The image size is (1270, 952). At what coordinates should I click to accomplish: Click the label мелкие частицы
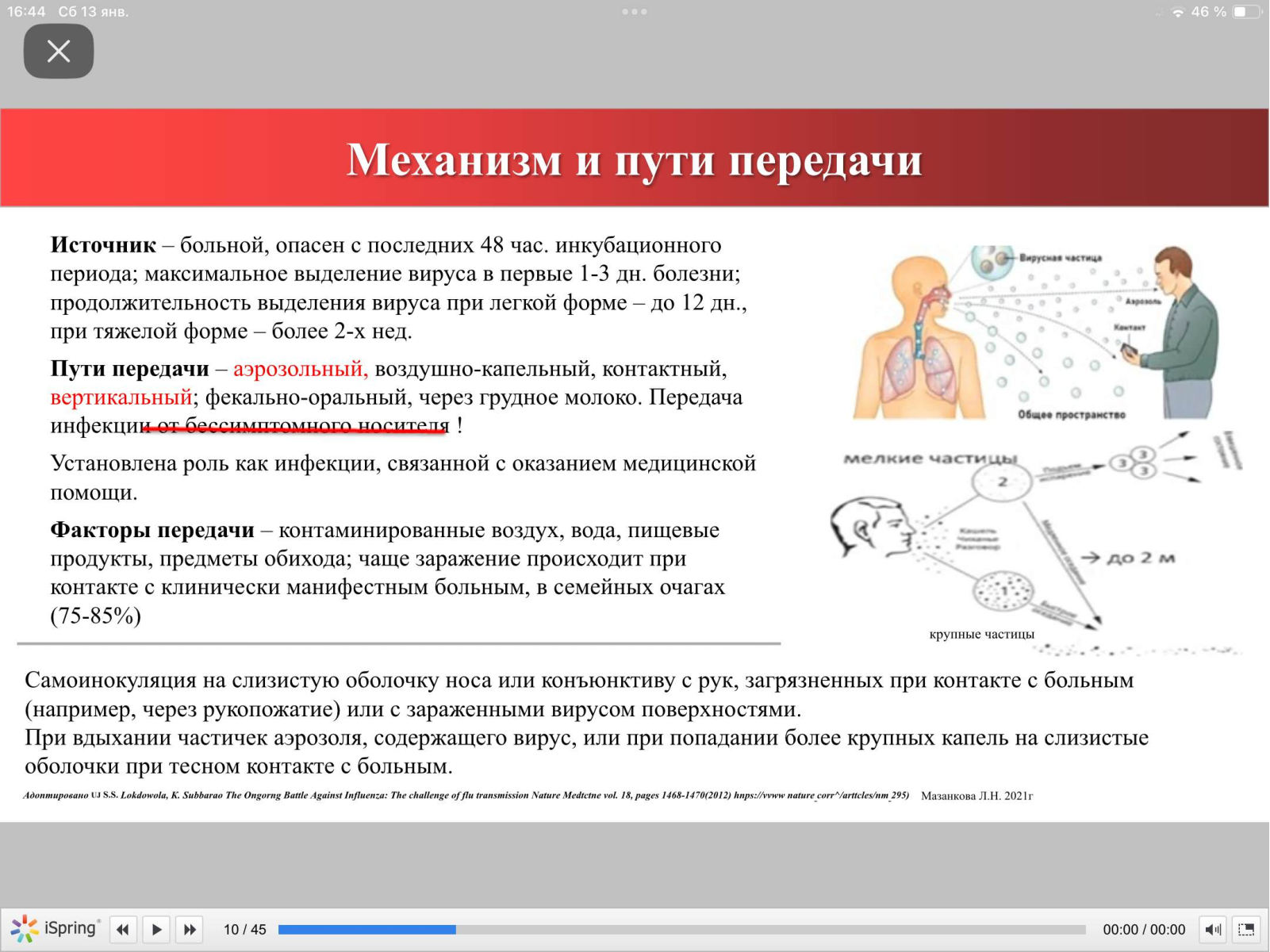pyautogui.click(x=930, y=459)
